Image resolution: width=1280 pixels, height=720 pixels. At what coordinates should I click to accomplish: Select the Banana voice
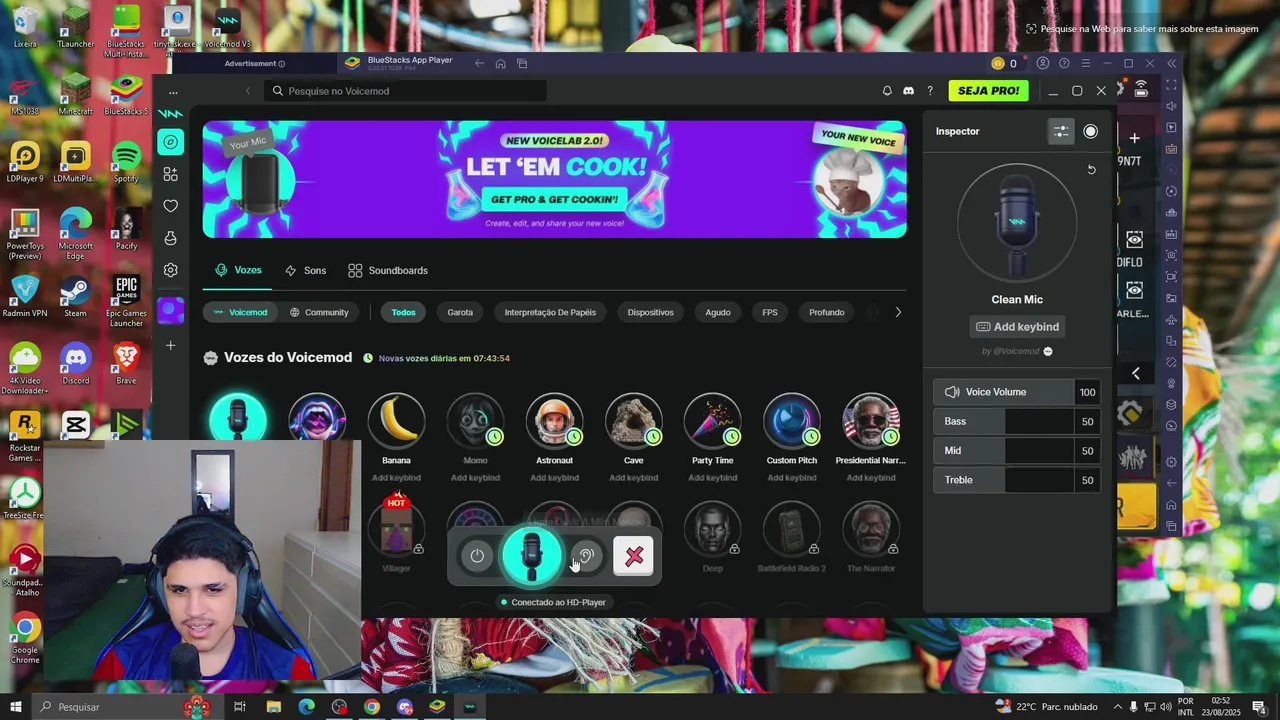point(396,420)
